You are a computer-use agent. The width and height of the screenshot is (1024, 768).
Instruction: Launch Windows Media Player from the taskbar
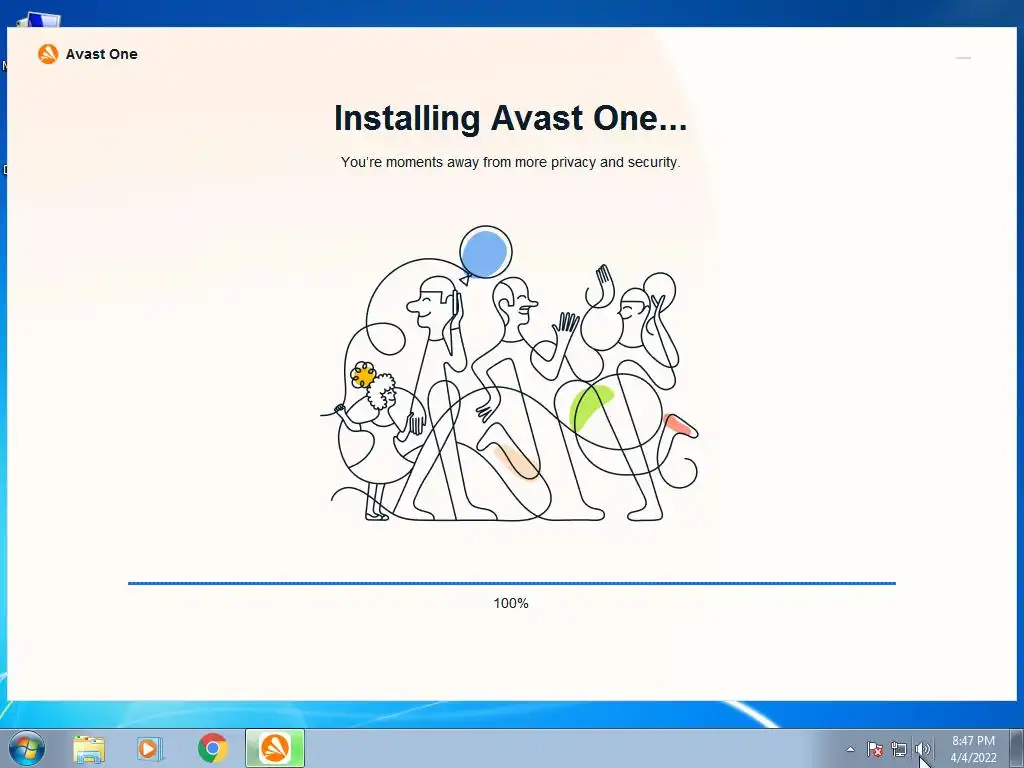tap(150, 748)
